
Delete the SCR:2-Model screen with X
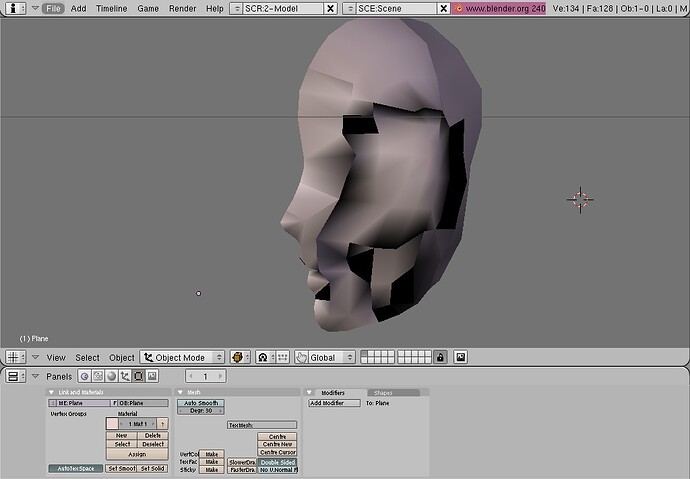point(330,8)
